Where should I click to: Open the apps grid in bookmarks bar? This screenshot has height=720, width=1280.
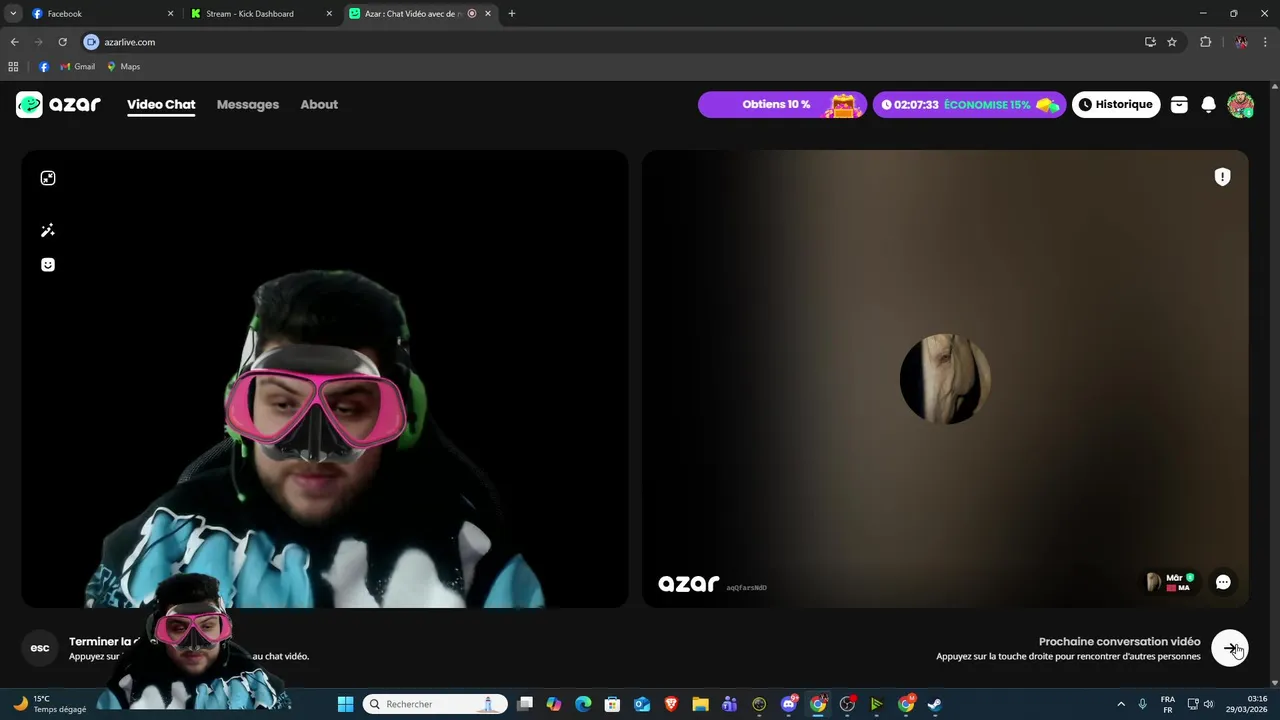[x=13, y=67]
